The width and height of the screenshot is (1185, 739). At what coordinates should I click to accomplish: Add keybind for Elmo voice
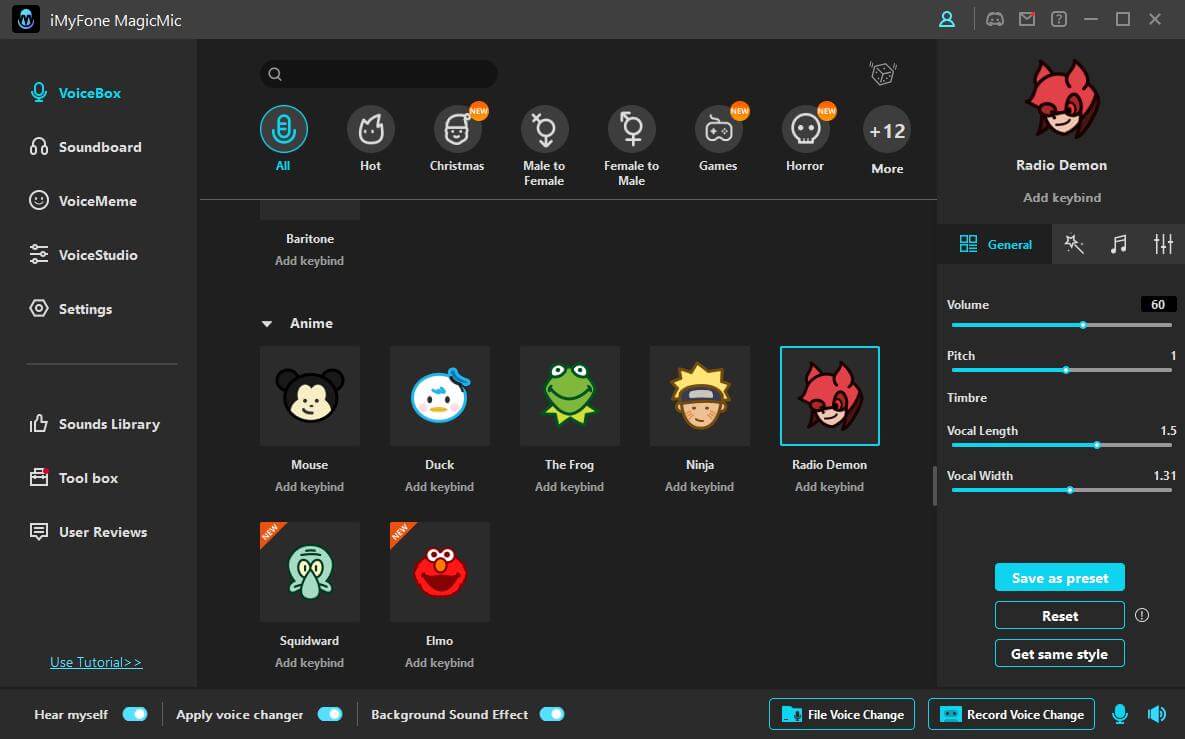(439, 663)
